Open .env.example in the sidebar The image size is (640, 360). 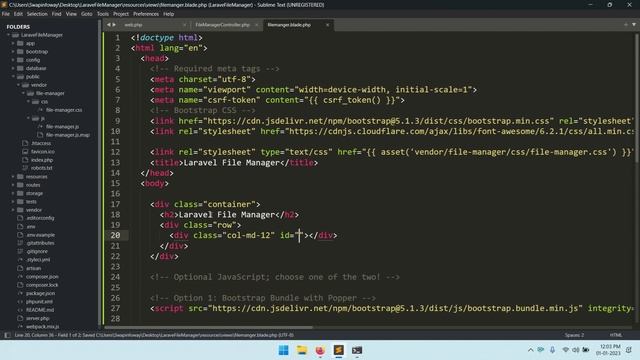coord(40,235)
